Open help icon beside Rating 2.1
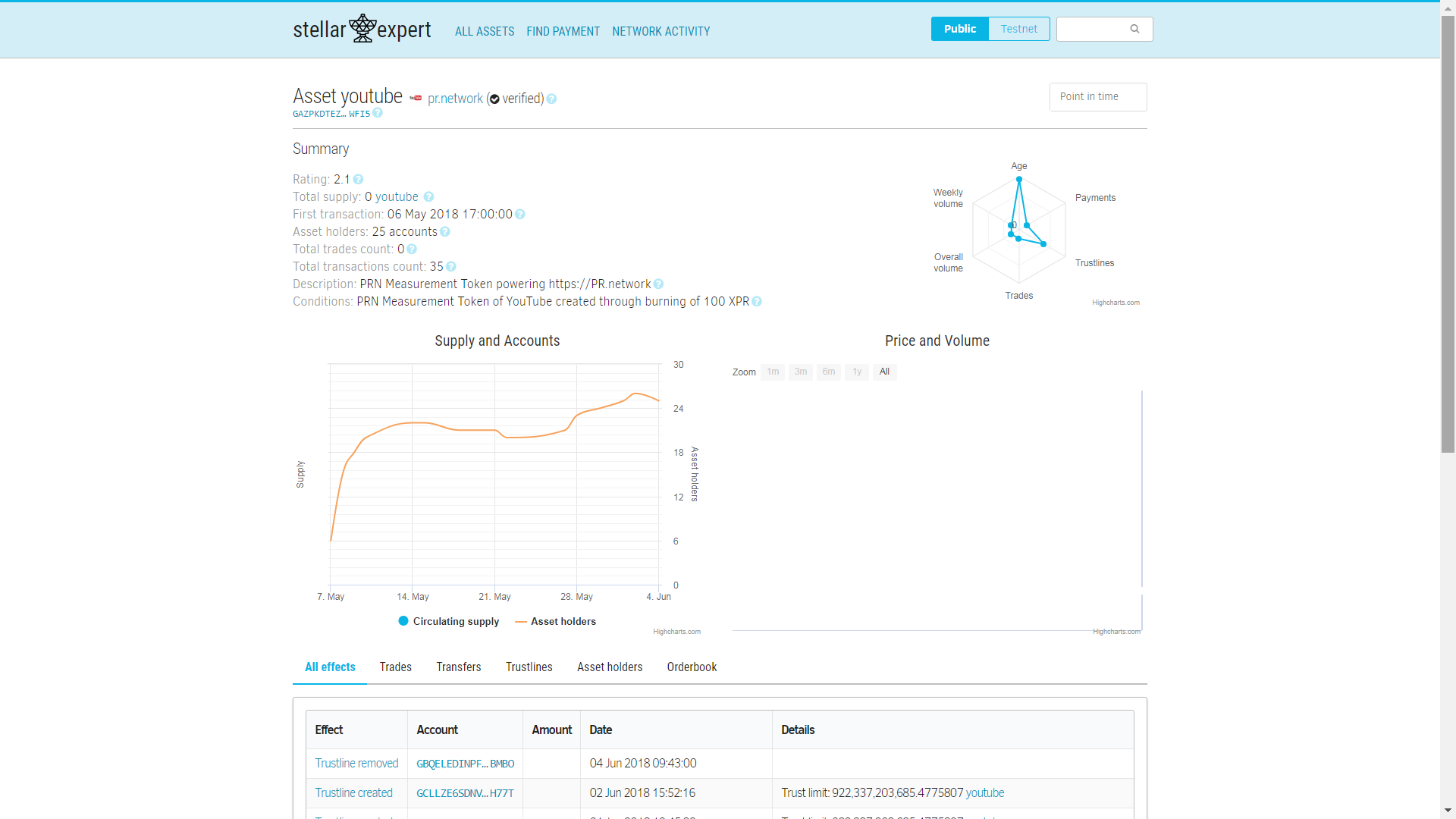Viewport: 1456px width, 819px height. point(359,180)
